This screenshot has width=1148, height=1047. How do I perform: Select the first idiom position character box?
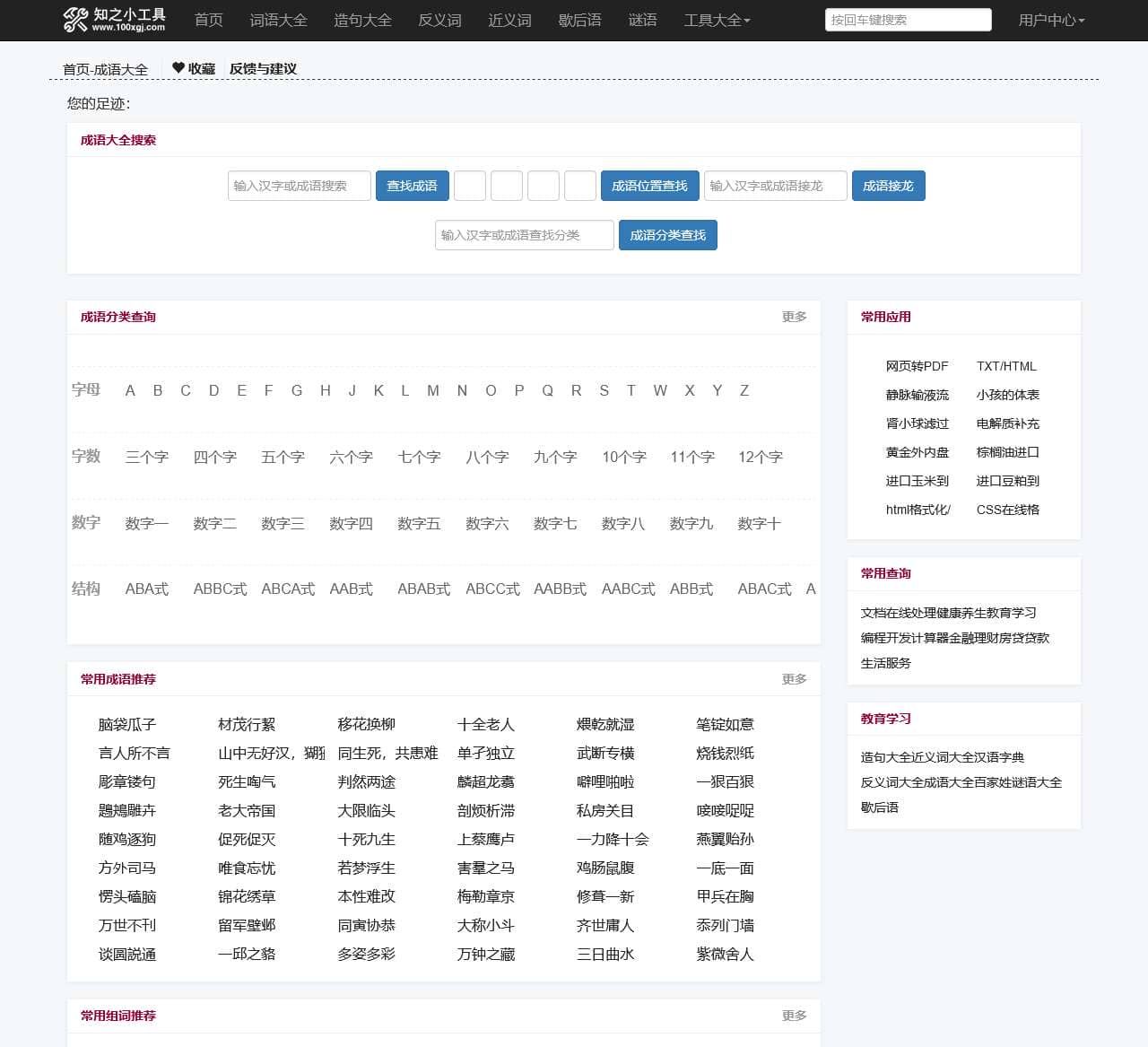pos(470,186)
